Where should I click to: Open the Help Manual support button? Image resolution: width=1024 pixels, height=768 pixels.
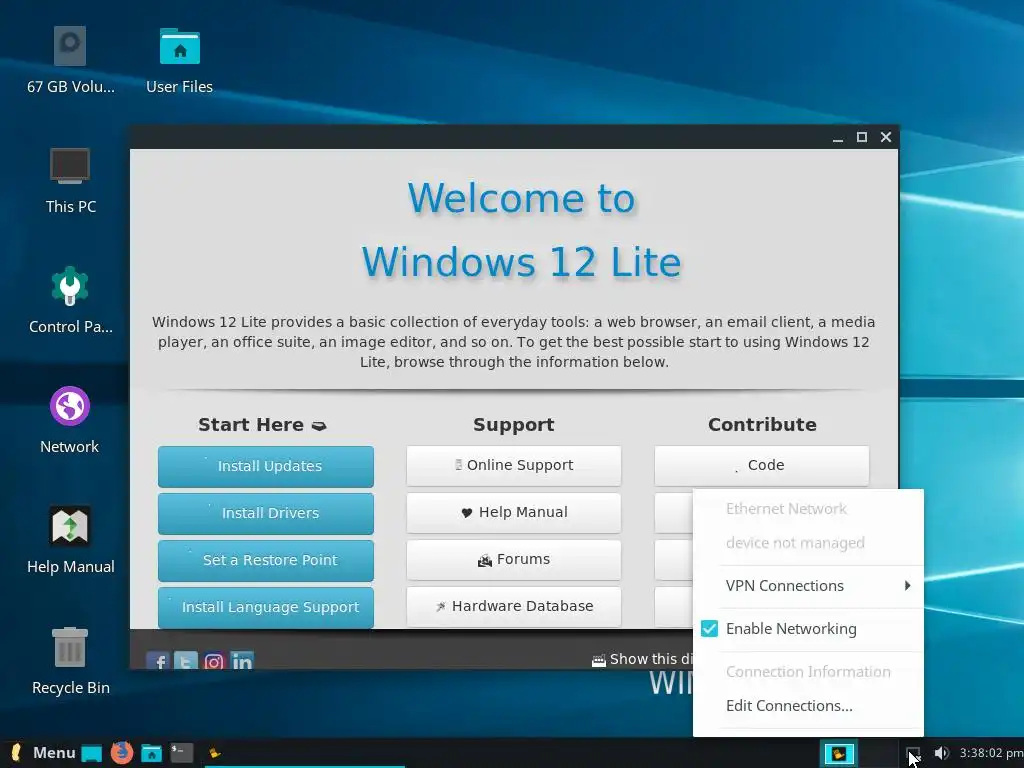pos(514,512)
